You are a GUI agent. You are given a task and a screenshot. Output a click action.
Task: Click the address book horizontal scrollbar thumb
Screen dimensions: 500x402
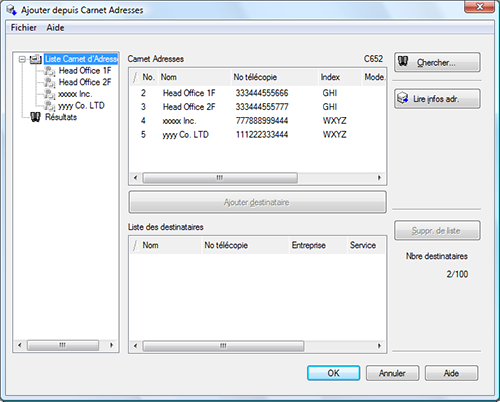pyautogui.click(x=220, y=178)
